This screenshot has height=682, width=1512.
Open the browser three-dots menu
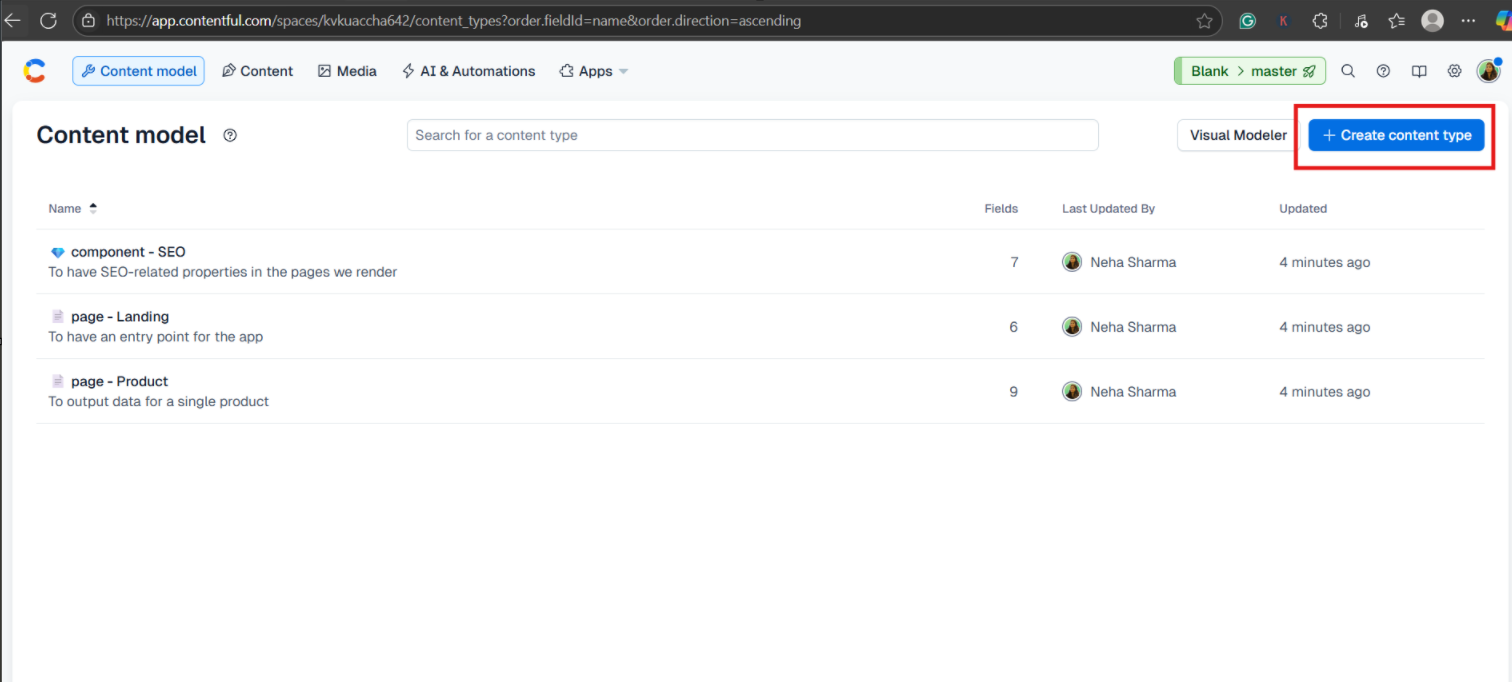click(x=1467, y=20)
